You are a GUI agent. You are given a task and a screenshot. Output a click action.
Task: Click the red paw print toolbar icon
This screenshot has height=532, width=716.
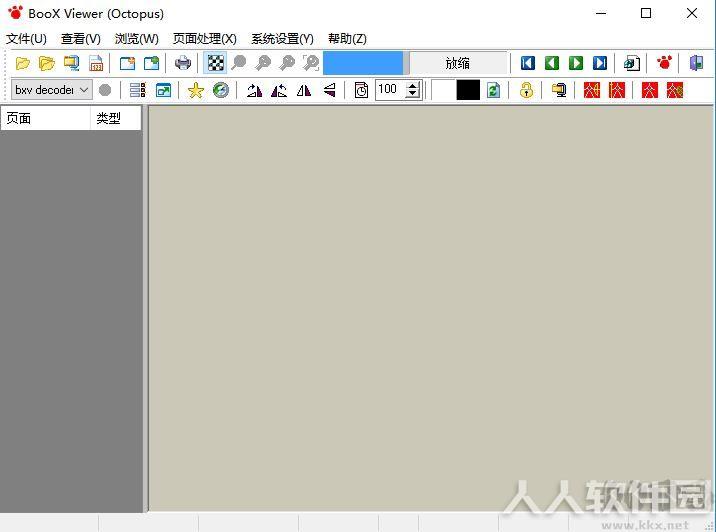664,62
